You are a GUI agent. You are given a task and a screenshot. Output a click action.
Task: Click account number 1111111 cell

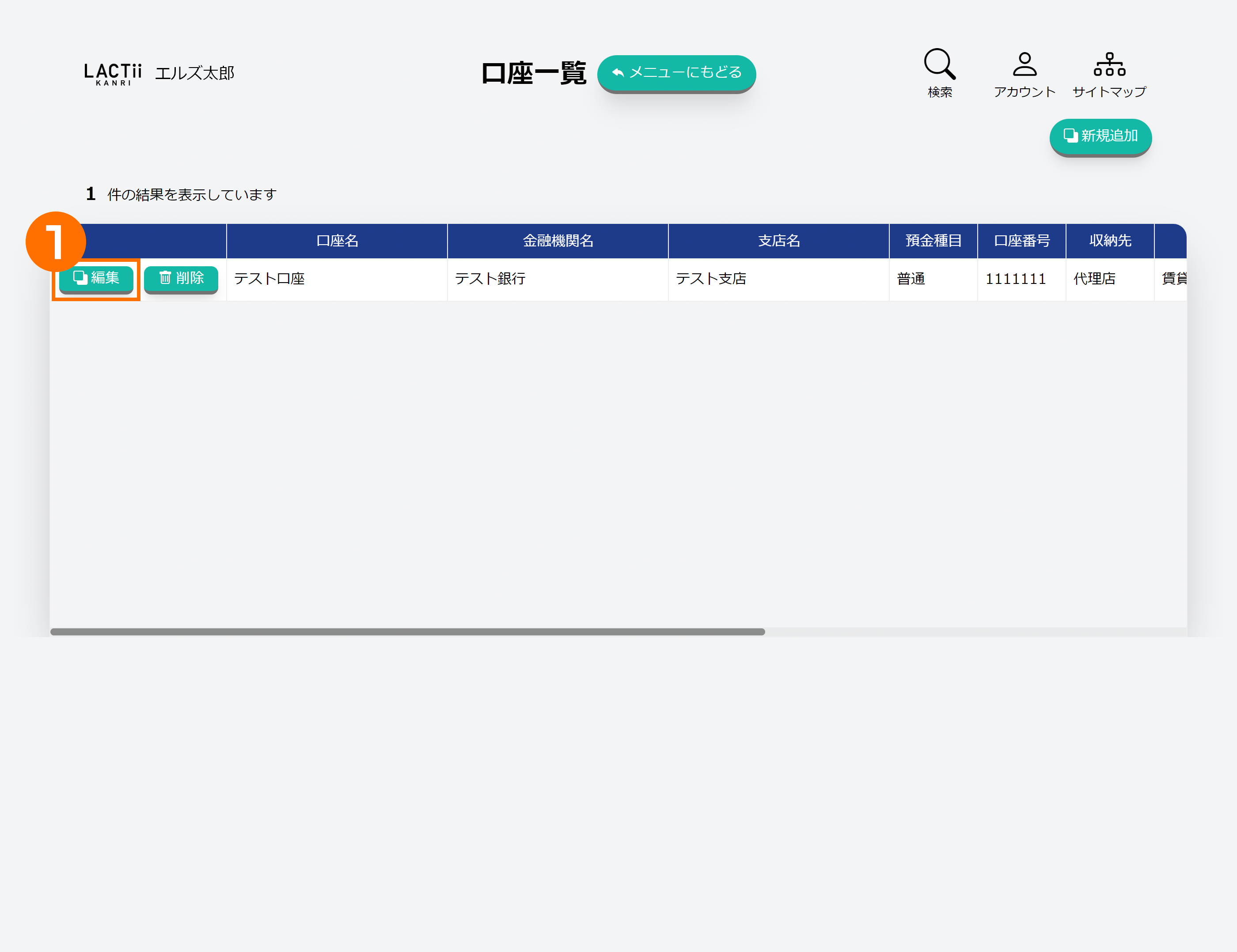pyautogui.click(x=1015, y=279)
